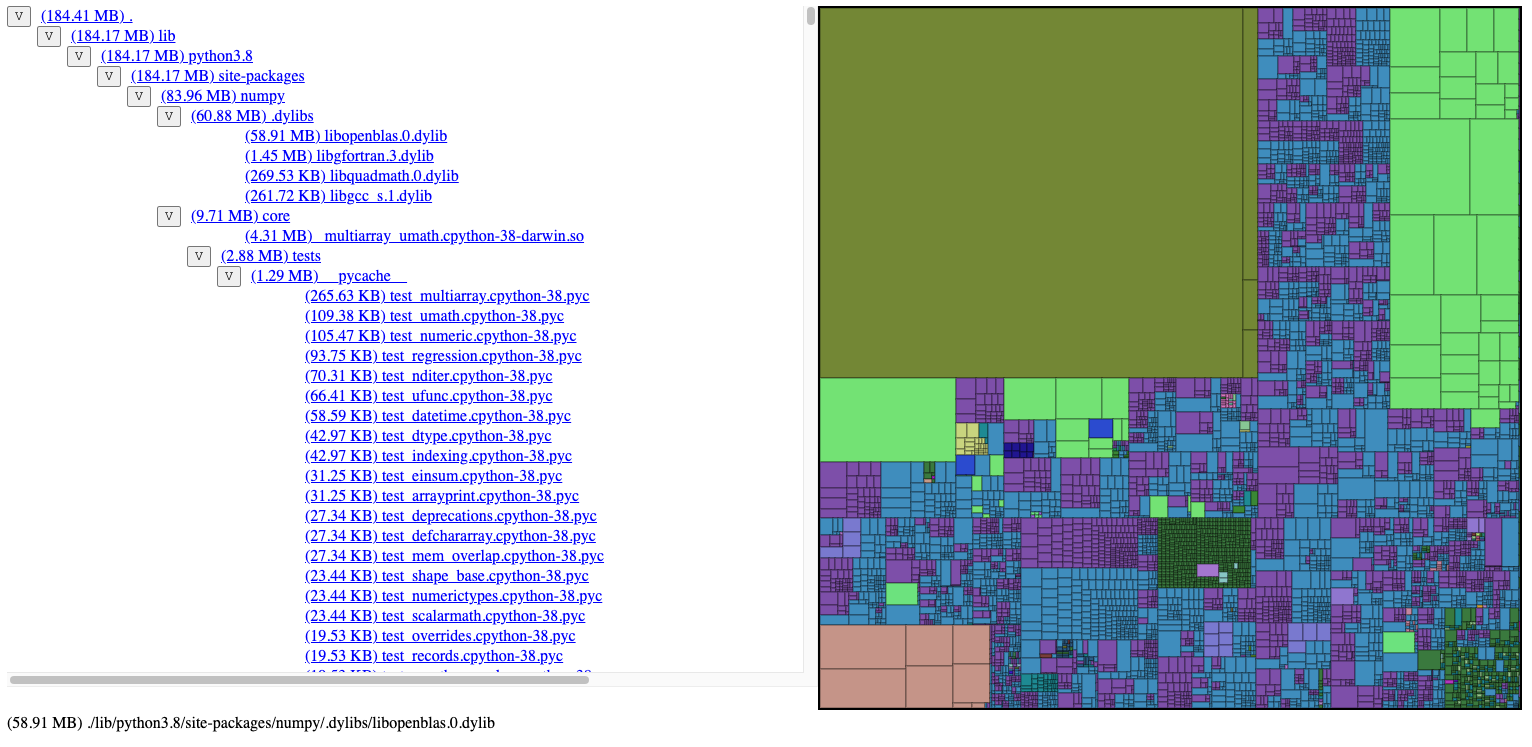
Task: Collapse the "lib" folder in the tree
Action: click(48, 36)
